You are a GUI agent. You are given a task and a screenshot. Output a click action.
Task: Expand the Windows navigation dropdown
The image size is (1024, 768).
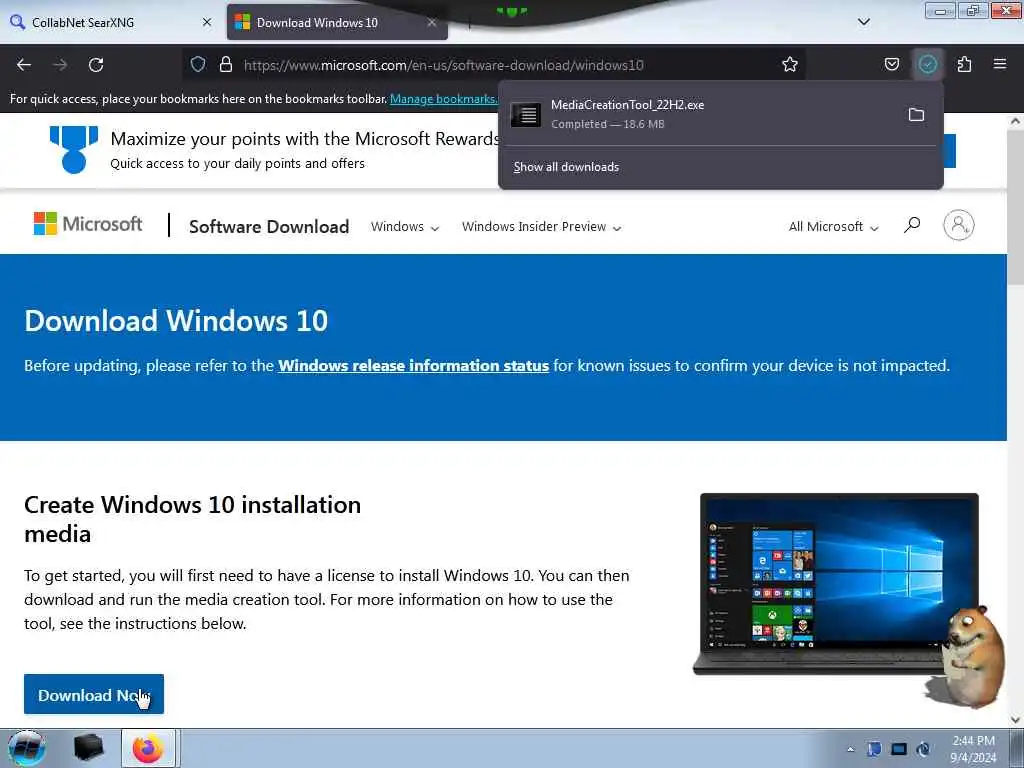pos(405,227)
